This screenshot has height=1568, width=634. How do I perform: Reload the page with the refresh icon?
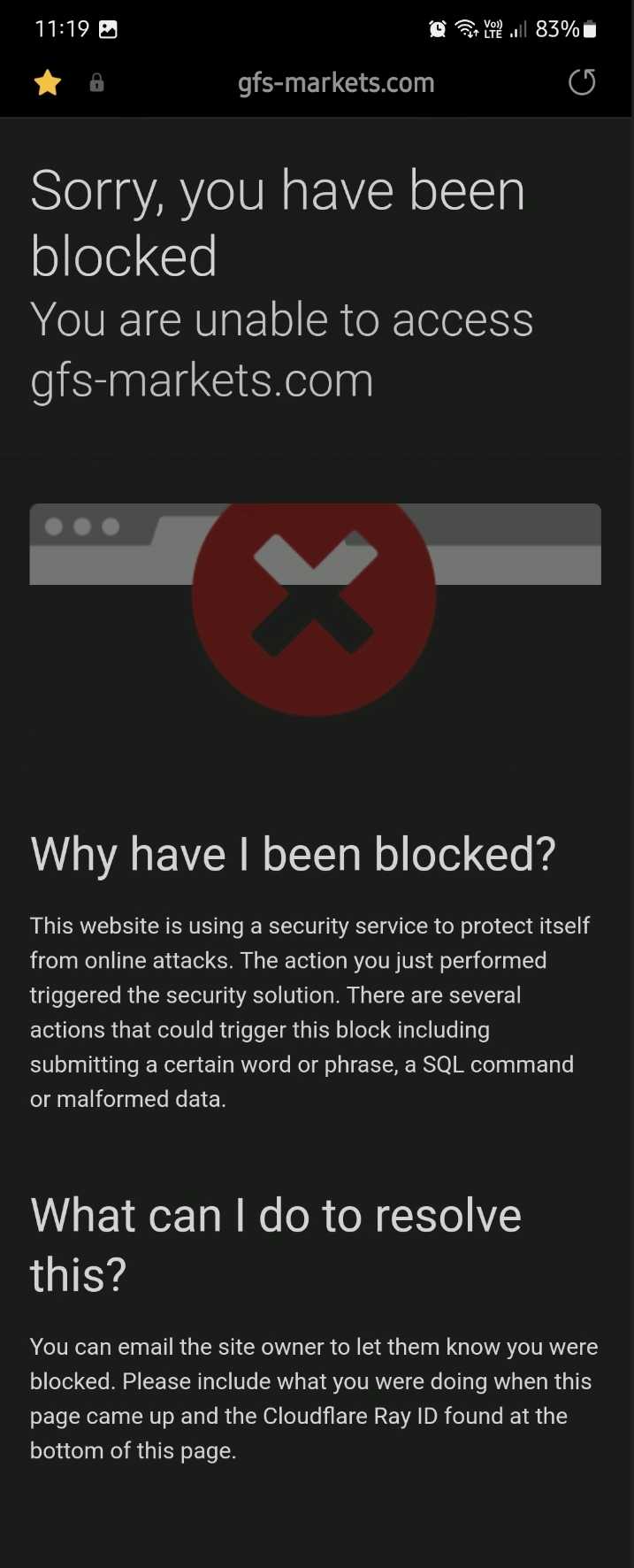coord(582,82)
